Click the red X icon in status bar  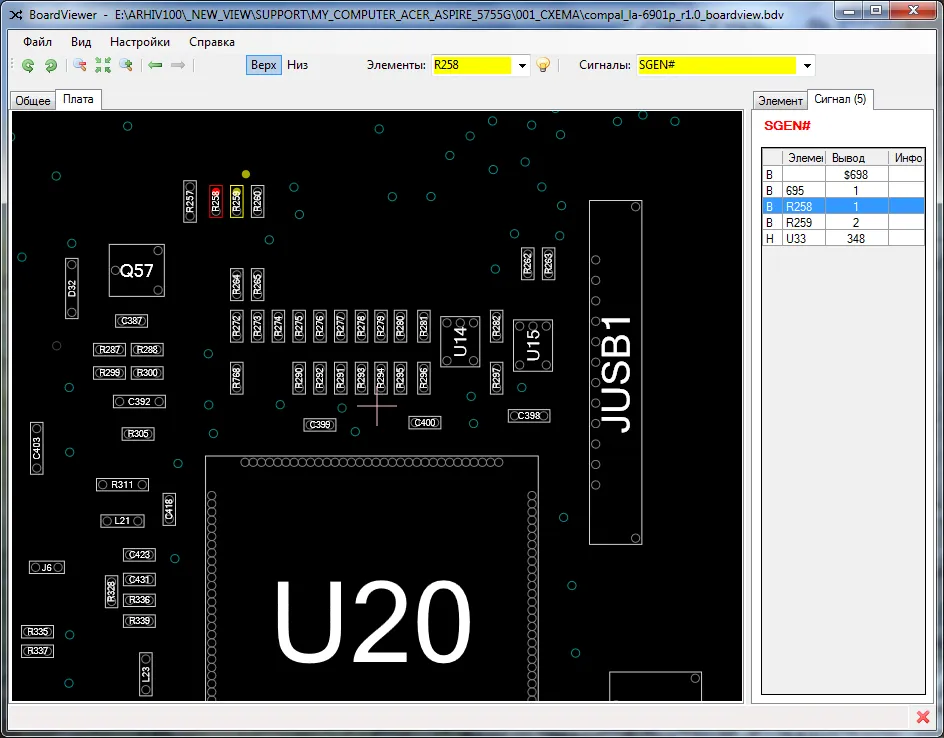tap(922, 717)
